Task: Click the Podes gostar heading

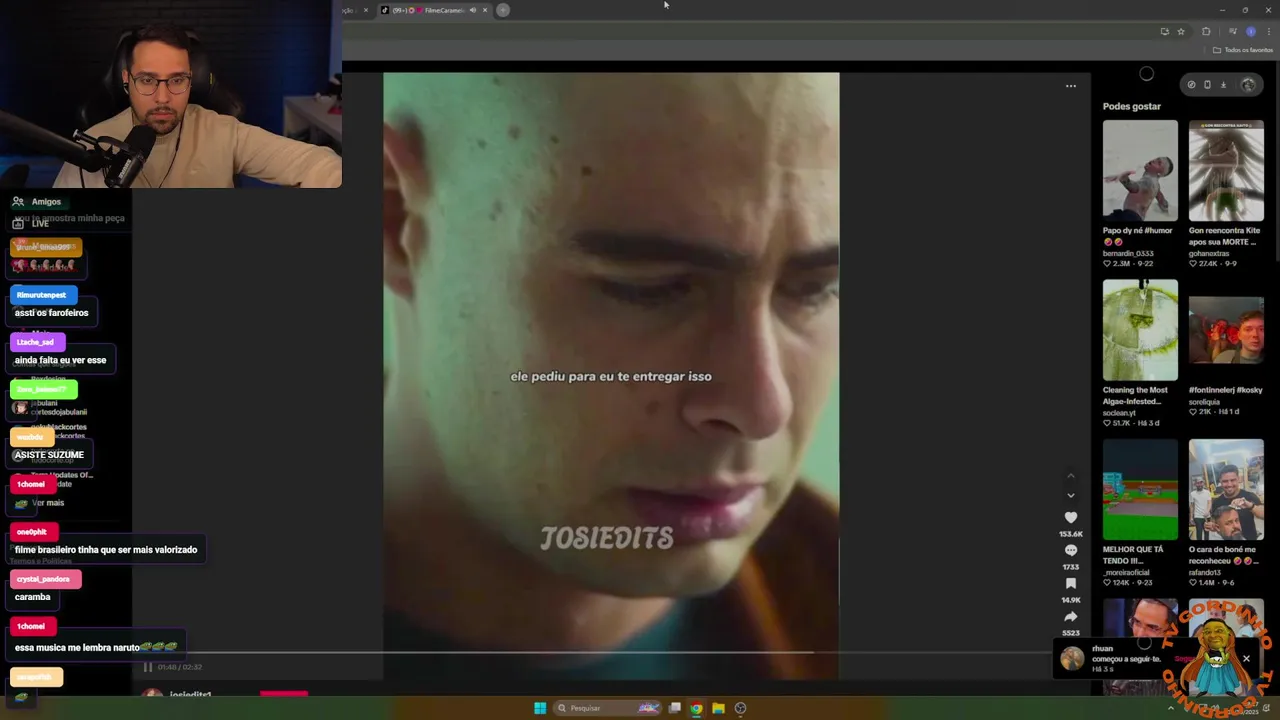Action: point(1132,106)
